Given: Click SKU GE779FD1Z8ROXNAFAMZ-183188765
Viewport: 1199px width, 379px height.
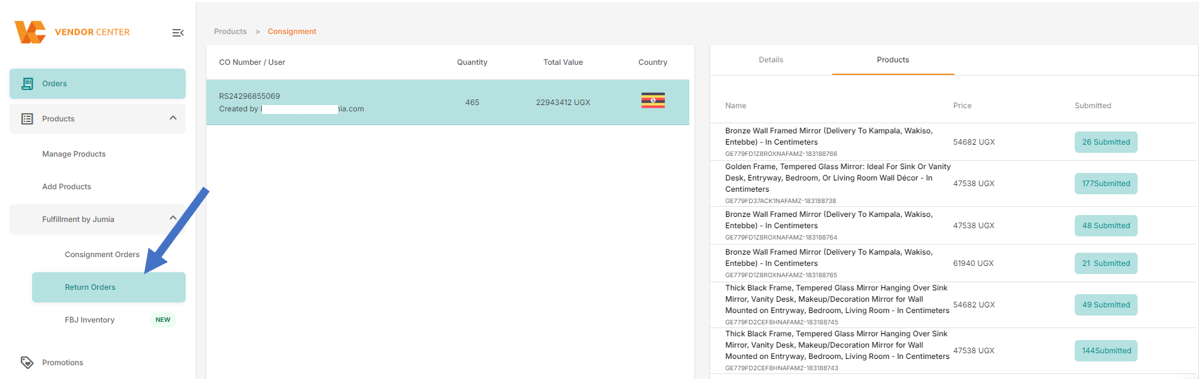Looking at the screenshot, I should pyautogui.click(x=781, y=275).
